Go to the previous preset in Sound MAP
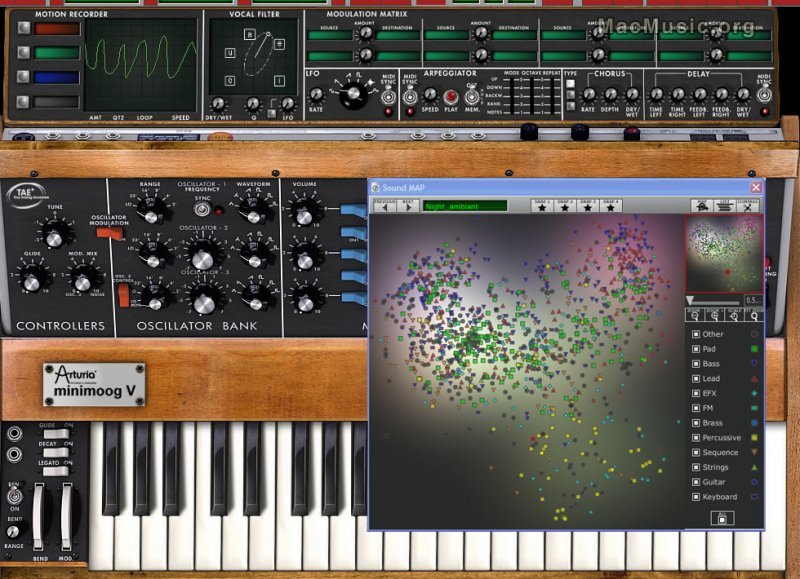Screen dimensions: 800x579 click(x=385, y=206)
